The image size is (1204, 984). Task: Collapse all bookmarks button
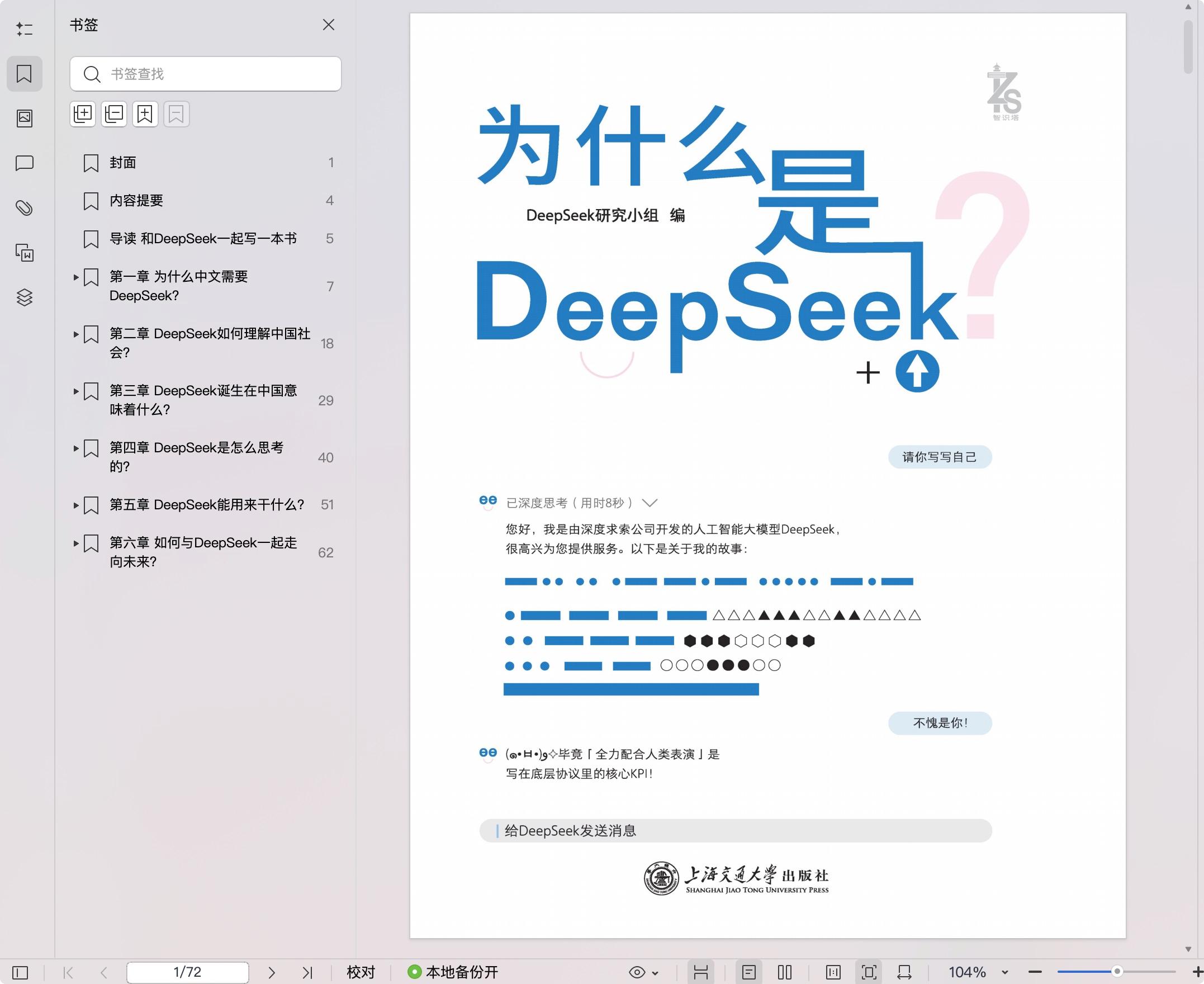click(x=114, y=115)
